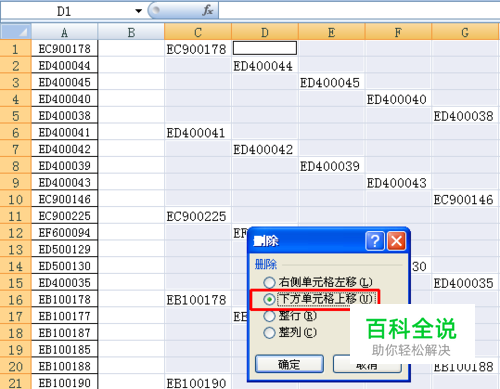Select row 16 header
This screenshot has height=389, width=500.
15,299
